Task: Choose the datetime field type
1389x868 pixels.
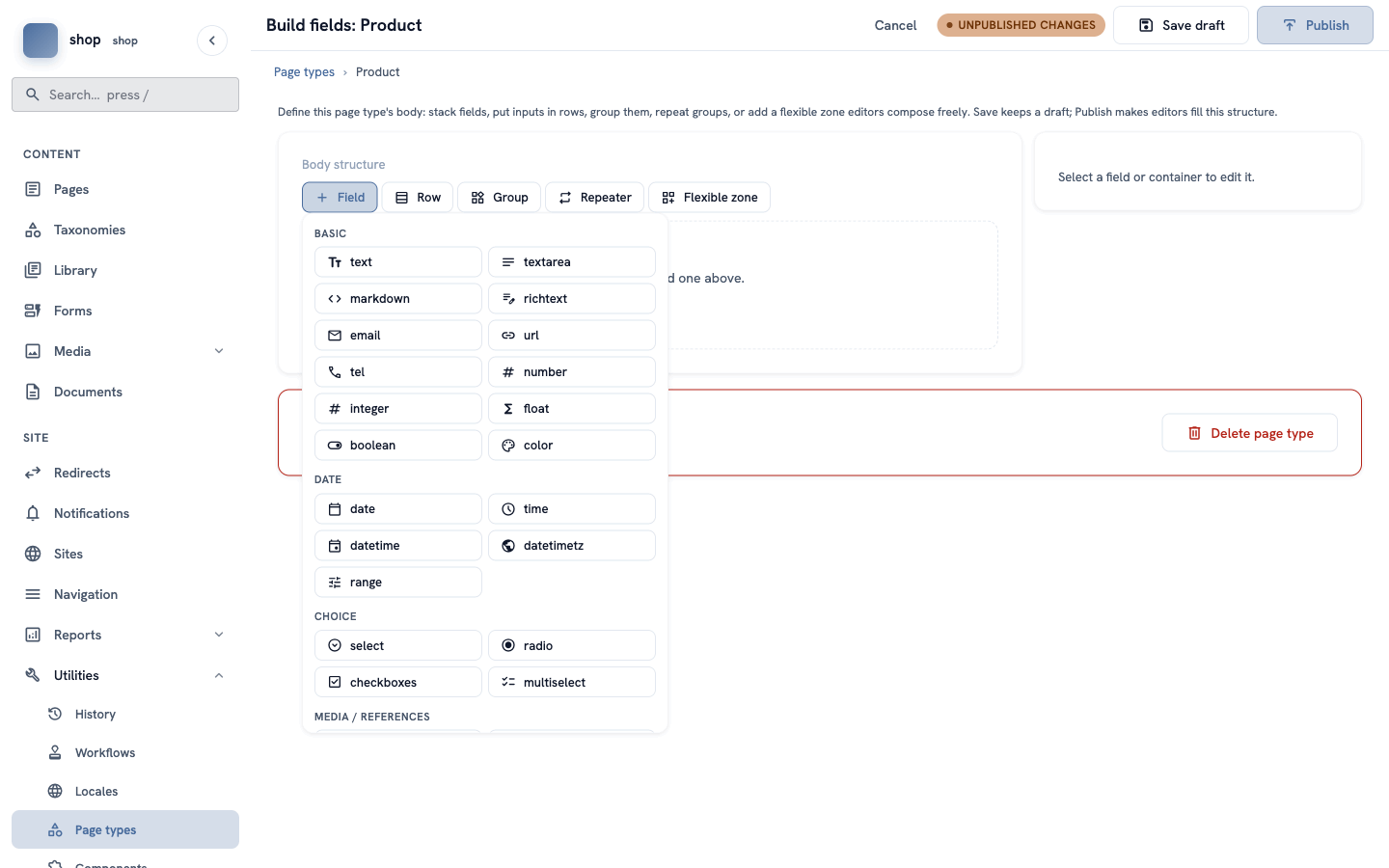Action: click(398, 546)
